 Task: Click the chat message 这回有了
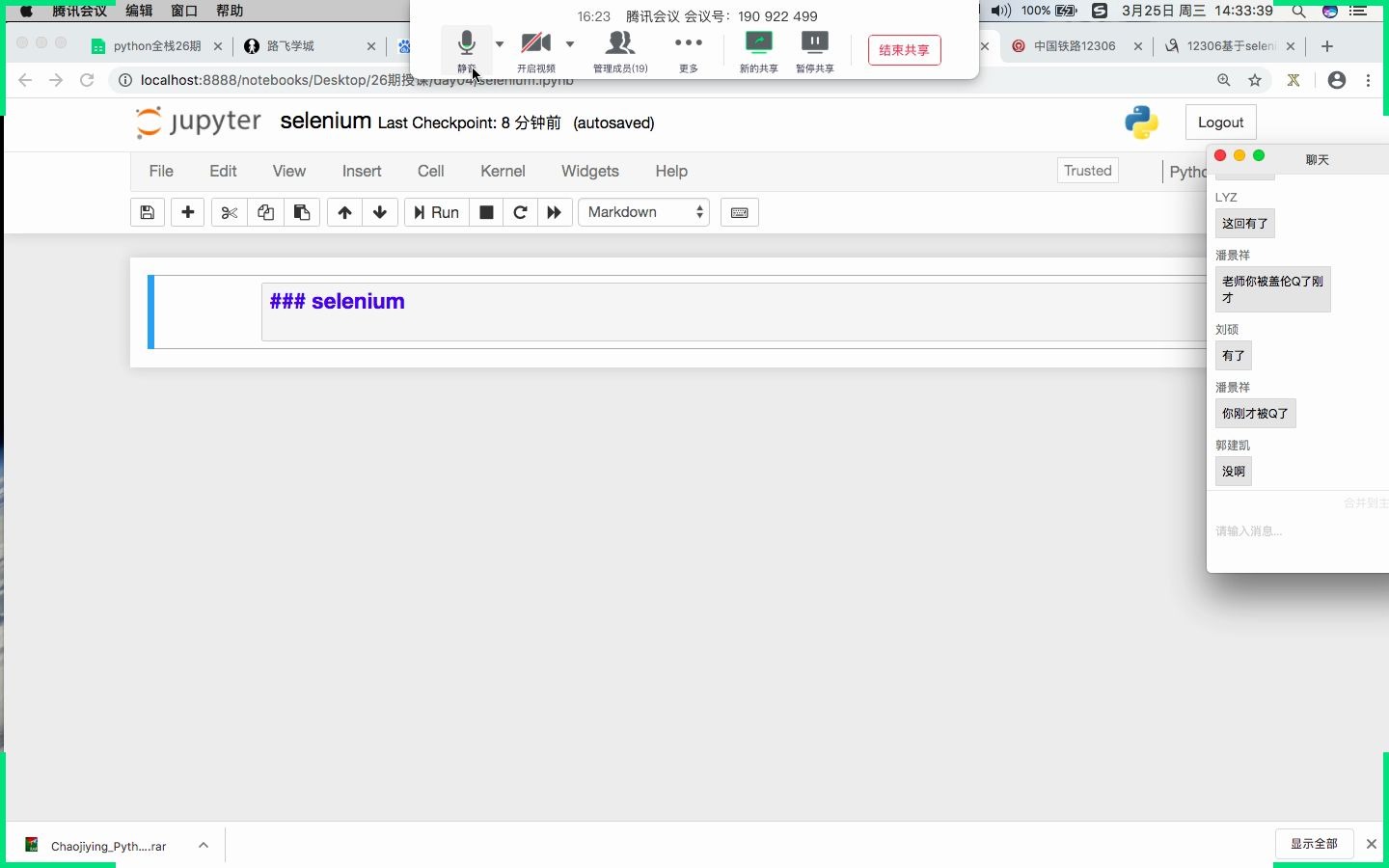click(x=1245, y=224)
